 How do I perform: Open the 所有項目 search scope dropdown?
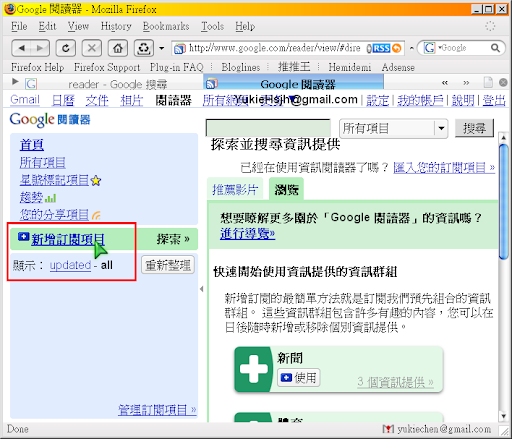[394, 128]
